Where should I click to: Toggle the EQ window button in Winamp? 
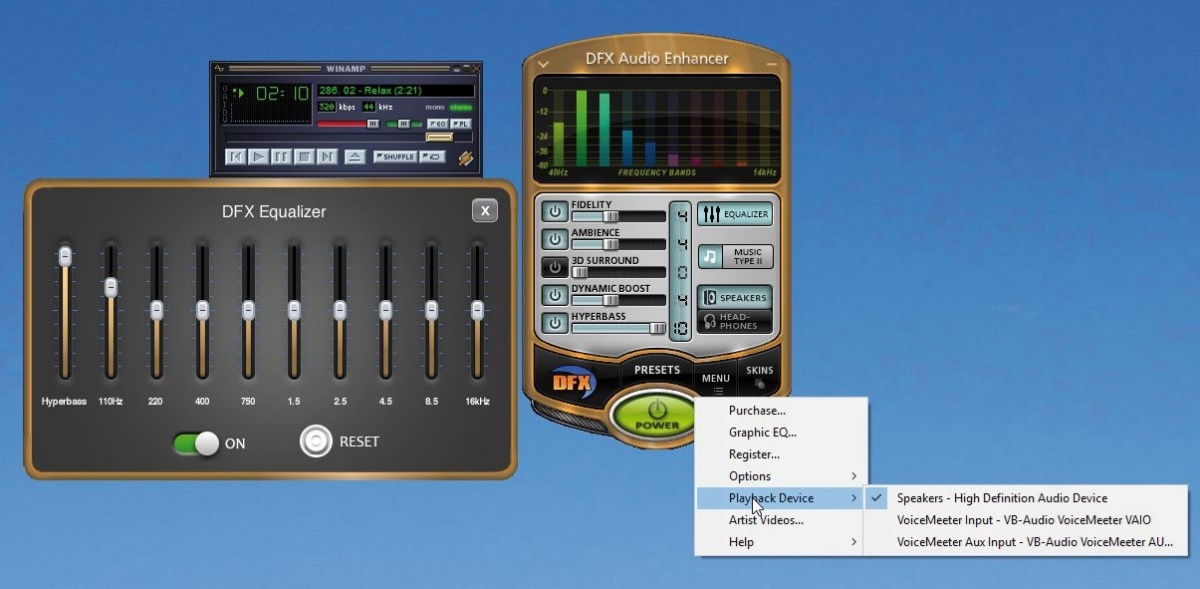tap(437, 124)
